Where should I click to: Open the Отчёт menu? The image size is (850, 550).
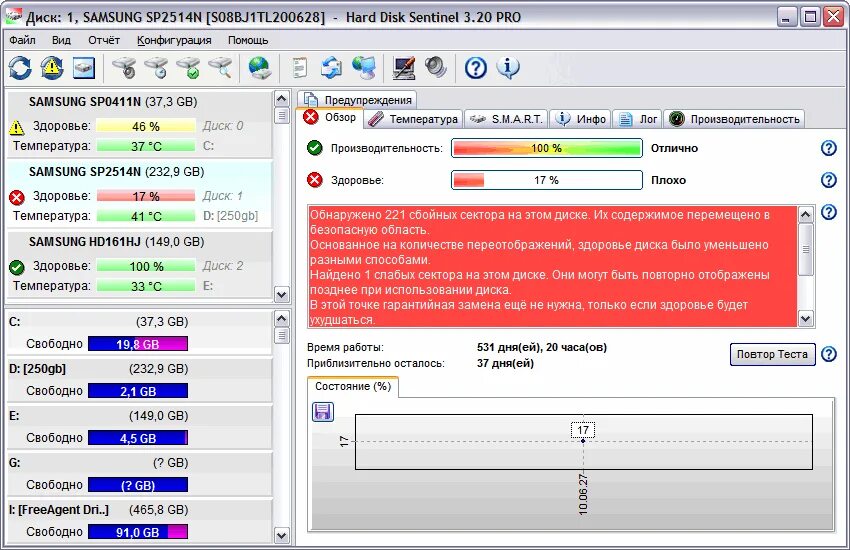pyautogui.click(x=104, y=40)
